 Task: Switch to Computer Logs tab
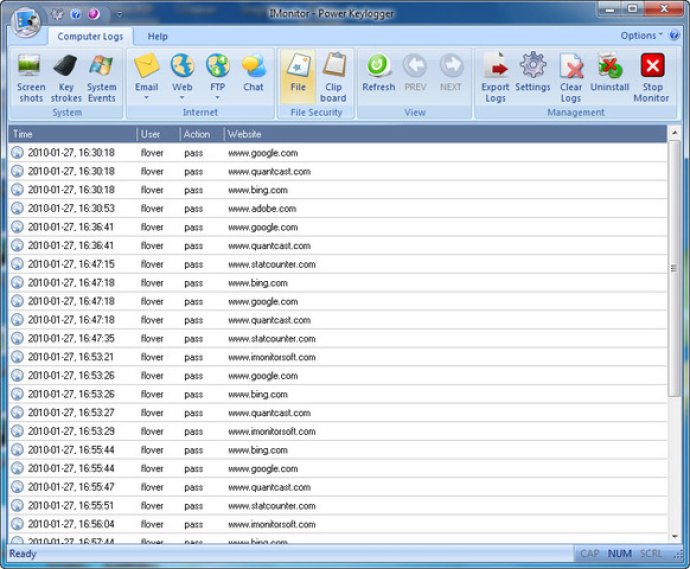90,37
